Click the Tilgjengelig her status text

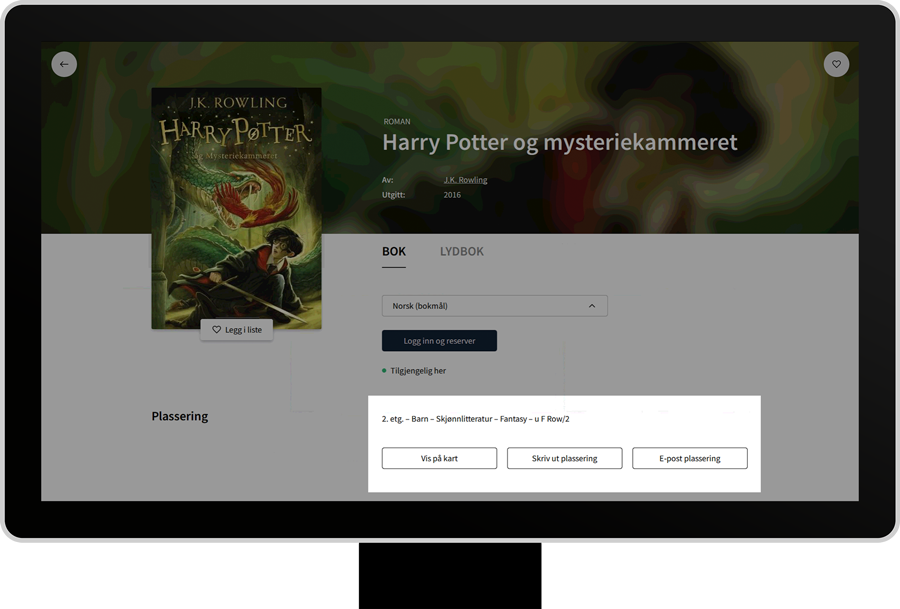point(418,371)
